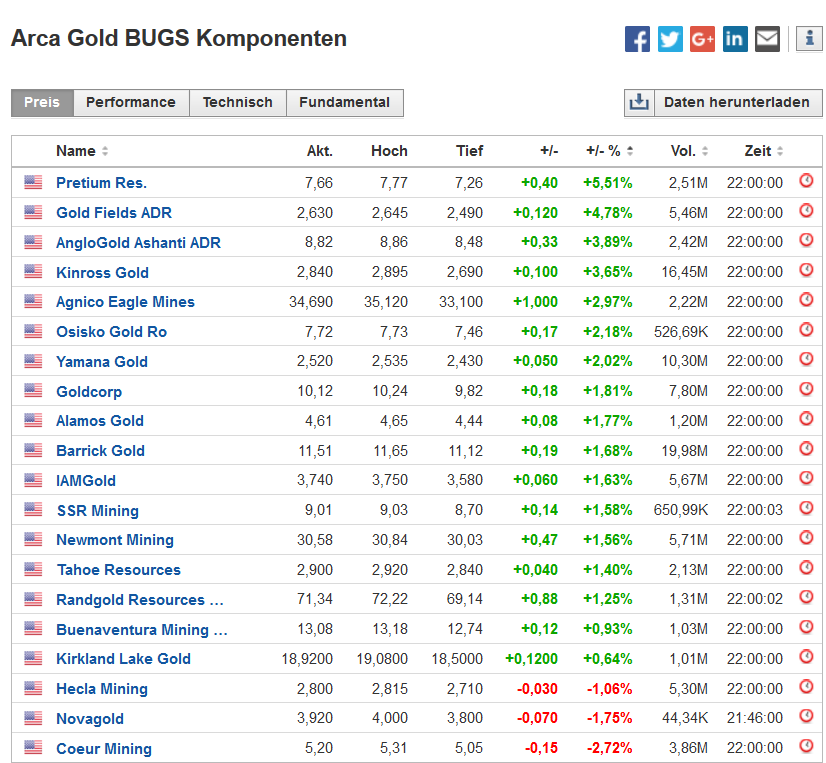This screenshot has height=763, width=826.
Task: Click download icon beside Daten herunterladen
Action: click(x=639, y=102)
